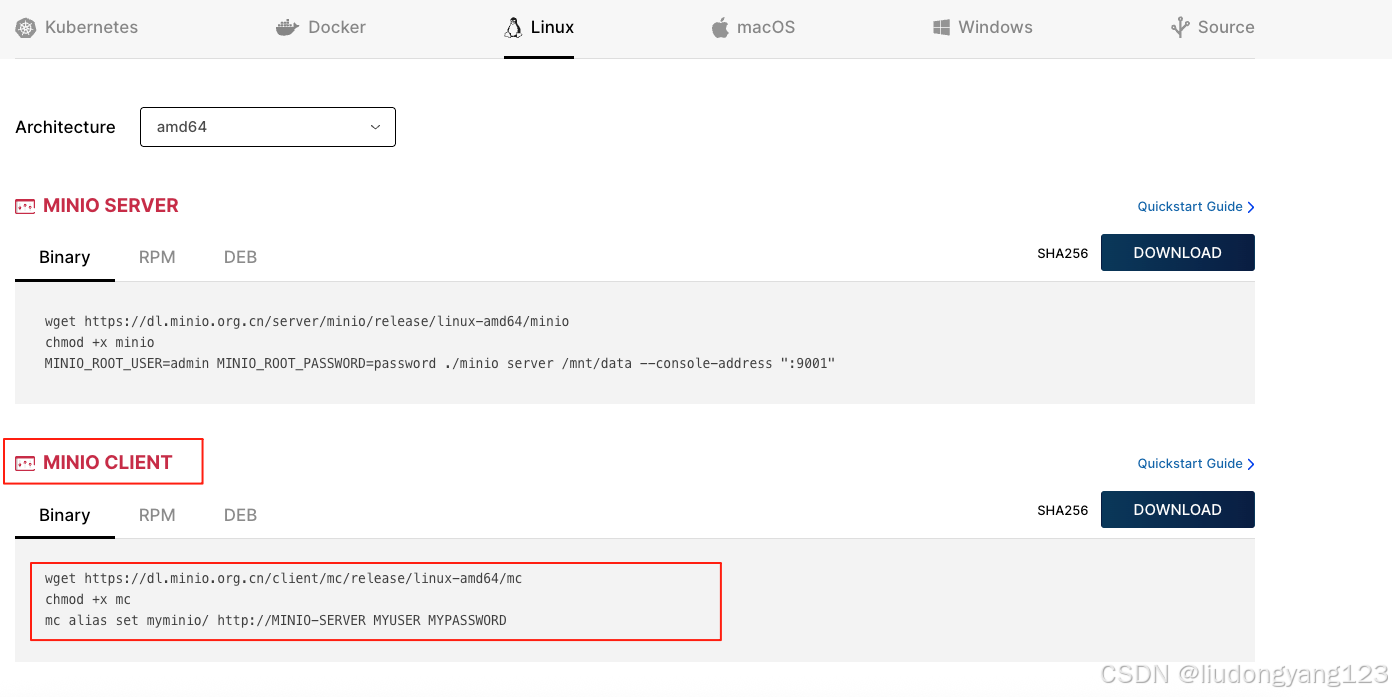Click DOWNLOAD for MinIO Server
Image resolution: width=1392 pixels, height=697 pixels.
tap(1177, 252)
